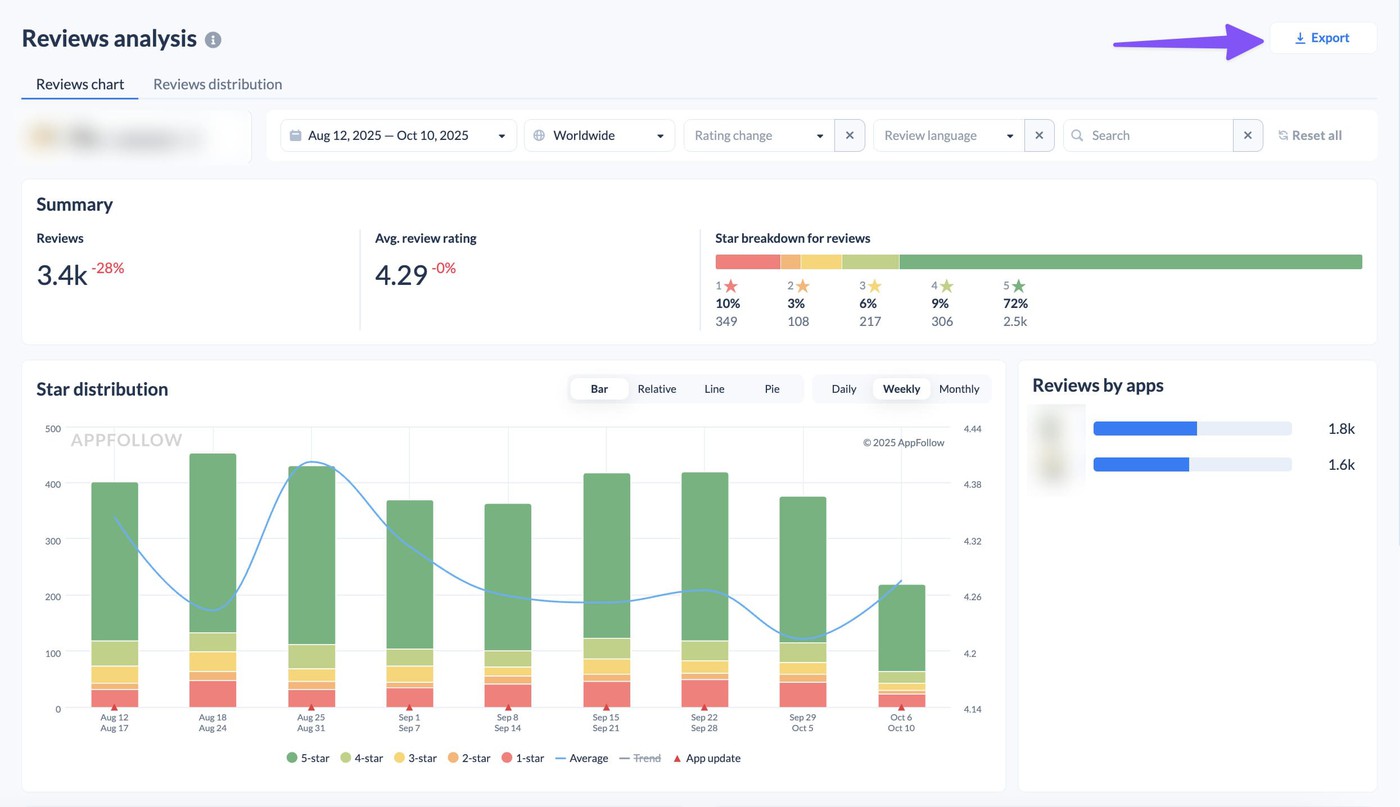Screen dimensions: 1400x807
Task: Click the calendar icon in date picker
Action: (x=296, y=135)
